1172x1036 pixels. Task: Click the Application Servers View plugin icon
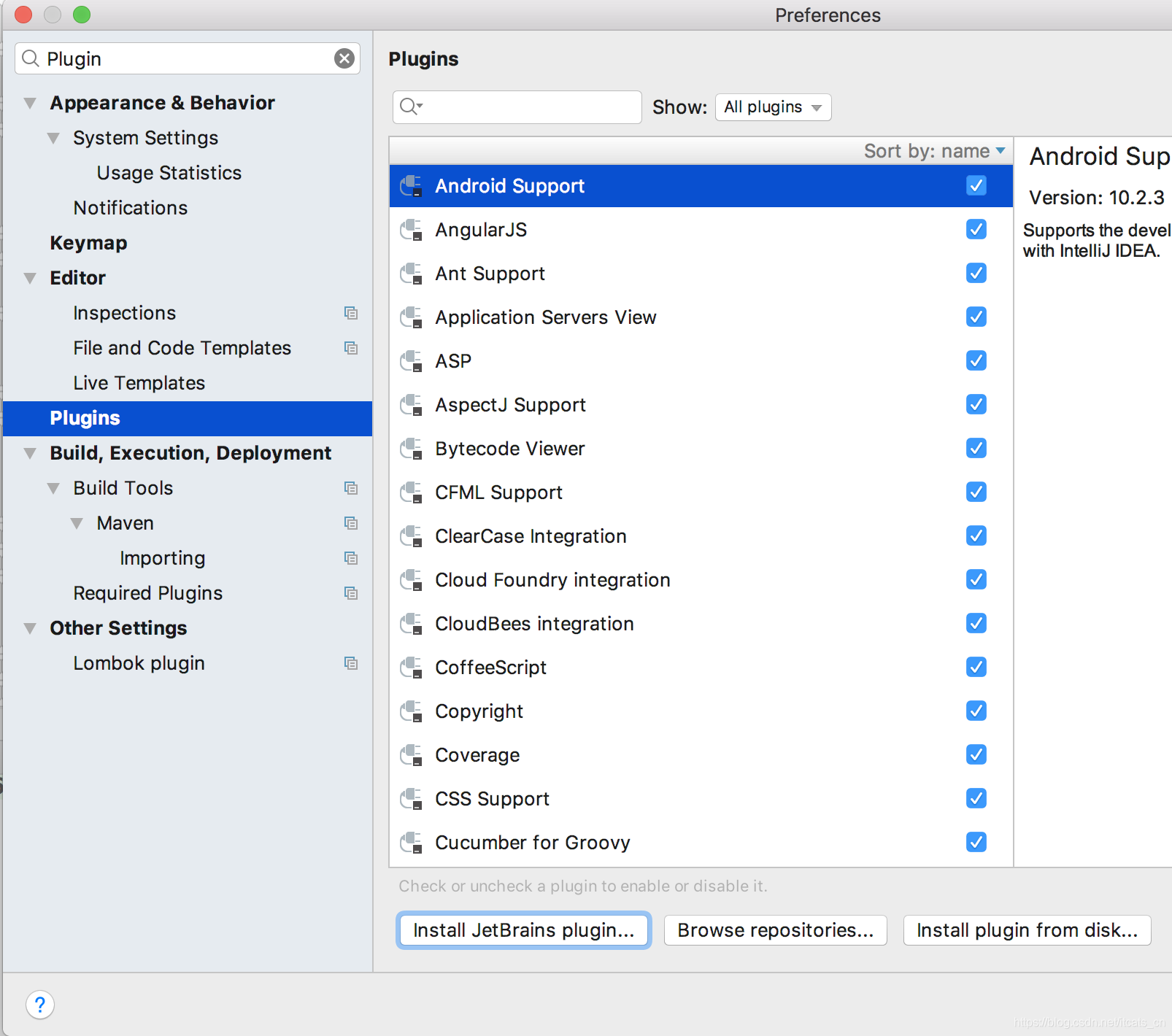(412, 317)
